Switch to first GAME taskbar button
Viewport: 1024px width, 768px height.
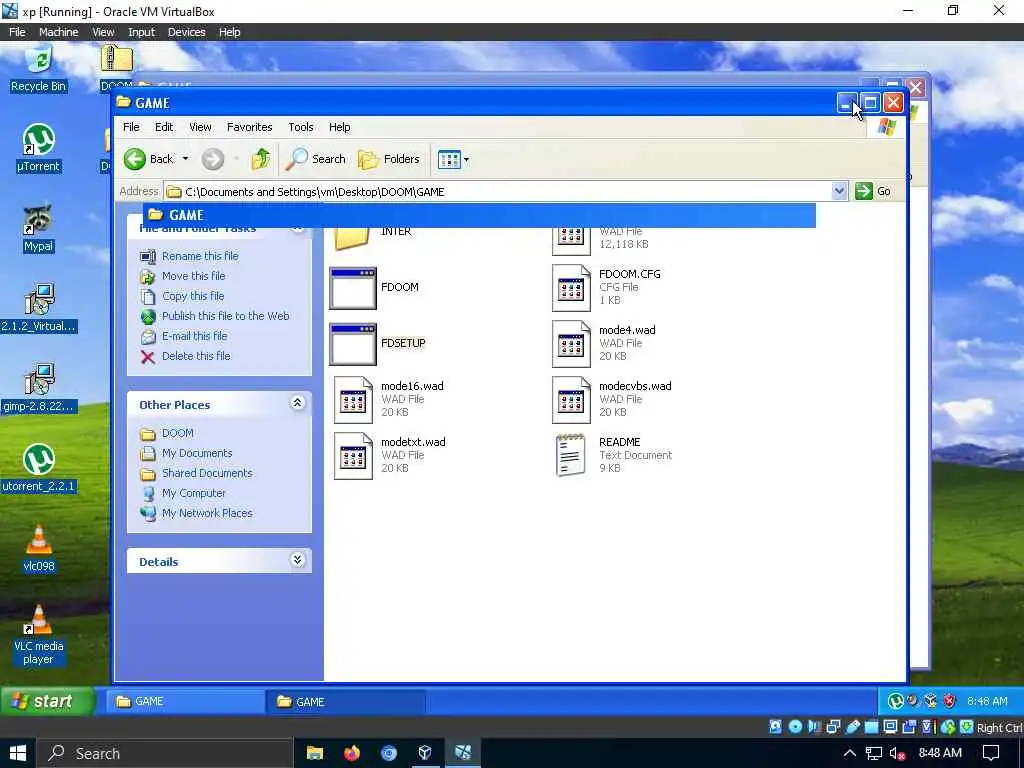click(x=185, y=701)
